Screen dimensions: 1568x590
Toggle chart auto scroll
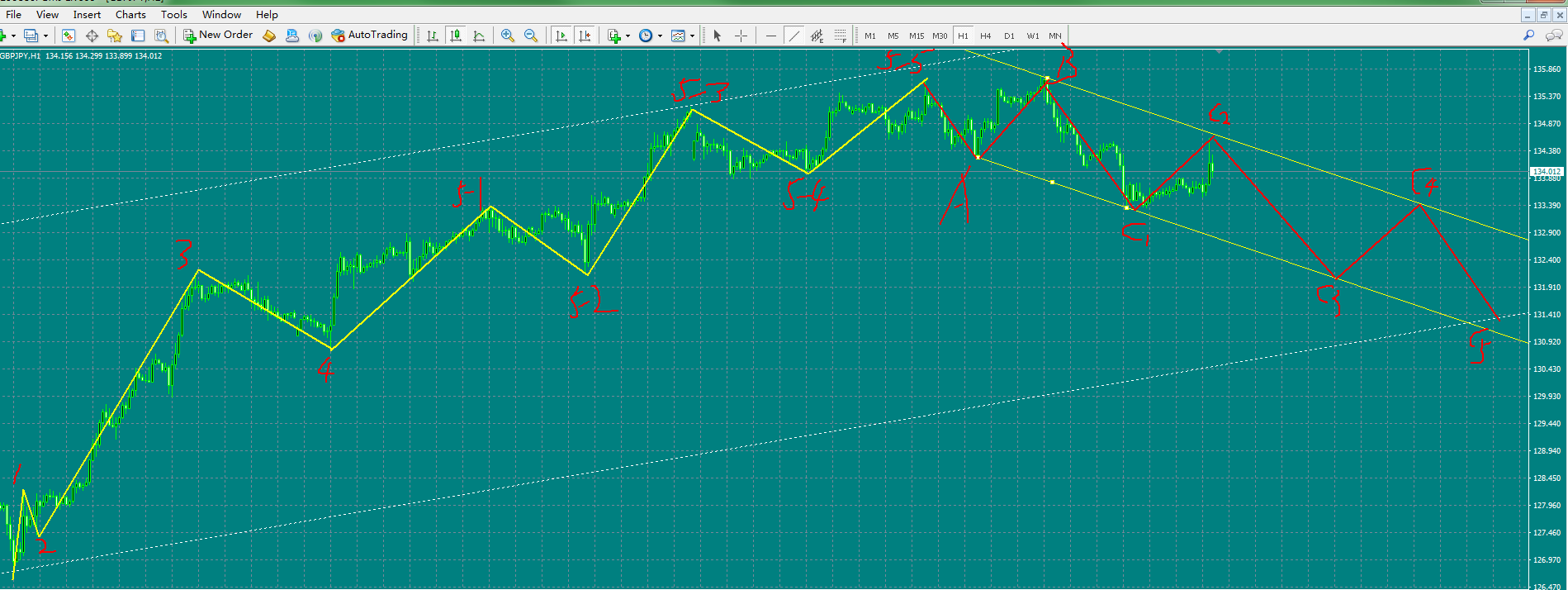click(561, 36)
